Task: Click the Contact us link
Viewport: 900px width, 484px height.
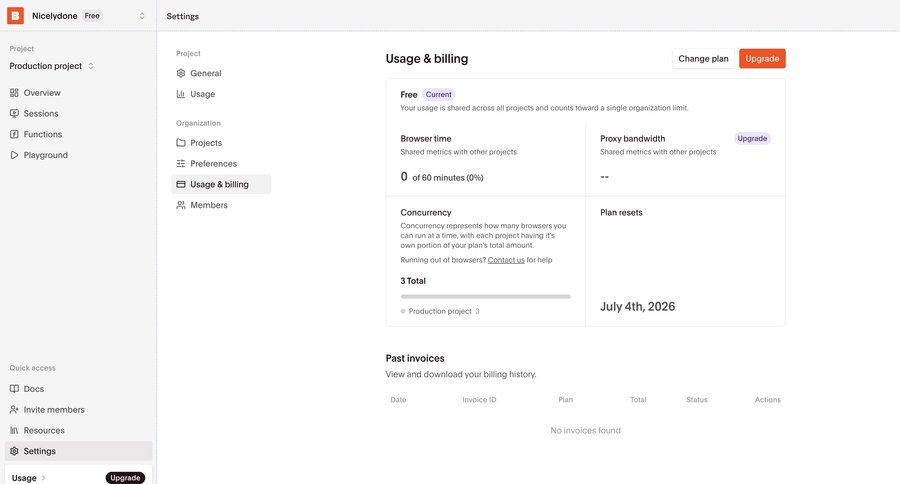Action: pyautogui.click(x=506, y=260)
